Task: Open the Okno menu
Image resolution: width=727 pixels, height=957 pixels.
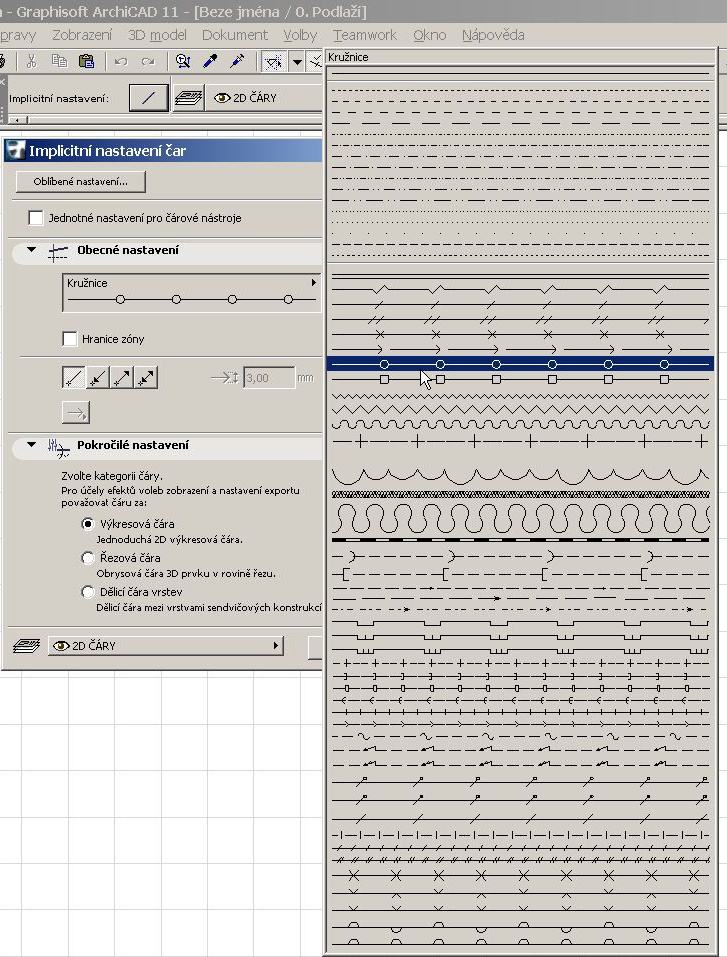Action: 430,35
